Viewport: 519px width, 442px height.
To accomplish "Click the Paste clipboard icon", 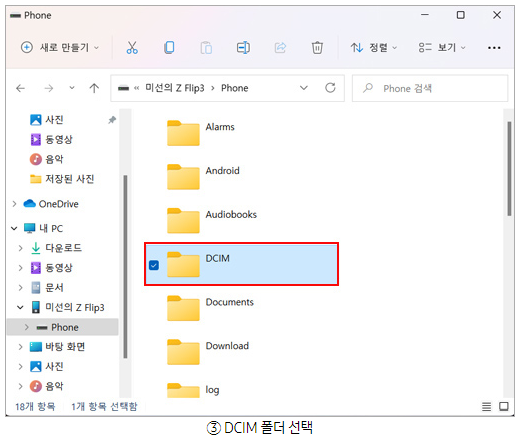I will [206, 48].
